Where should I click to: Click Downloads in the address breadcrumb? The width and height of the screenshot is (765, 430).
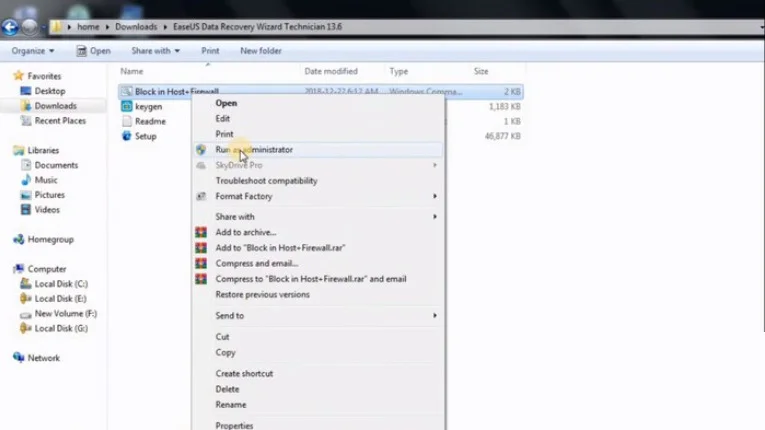pos(136,27)
